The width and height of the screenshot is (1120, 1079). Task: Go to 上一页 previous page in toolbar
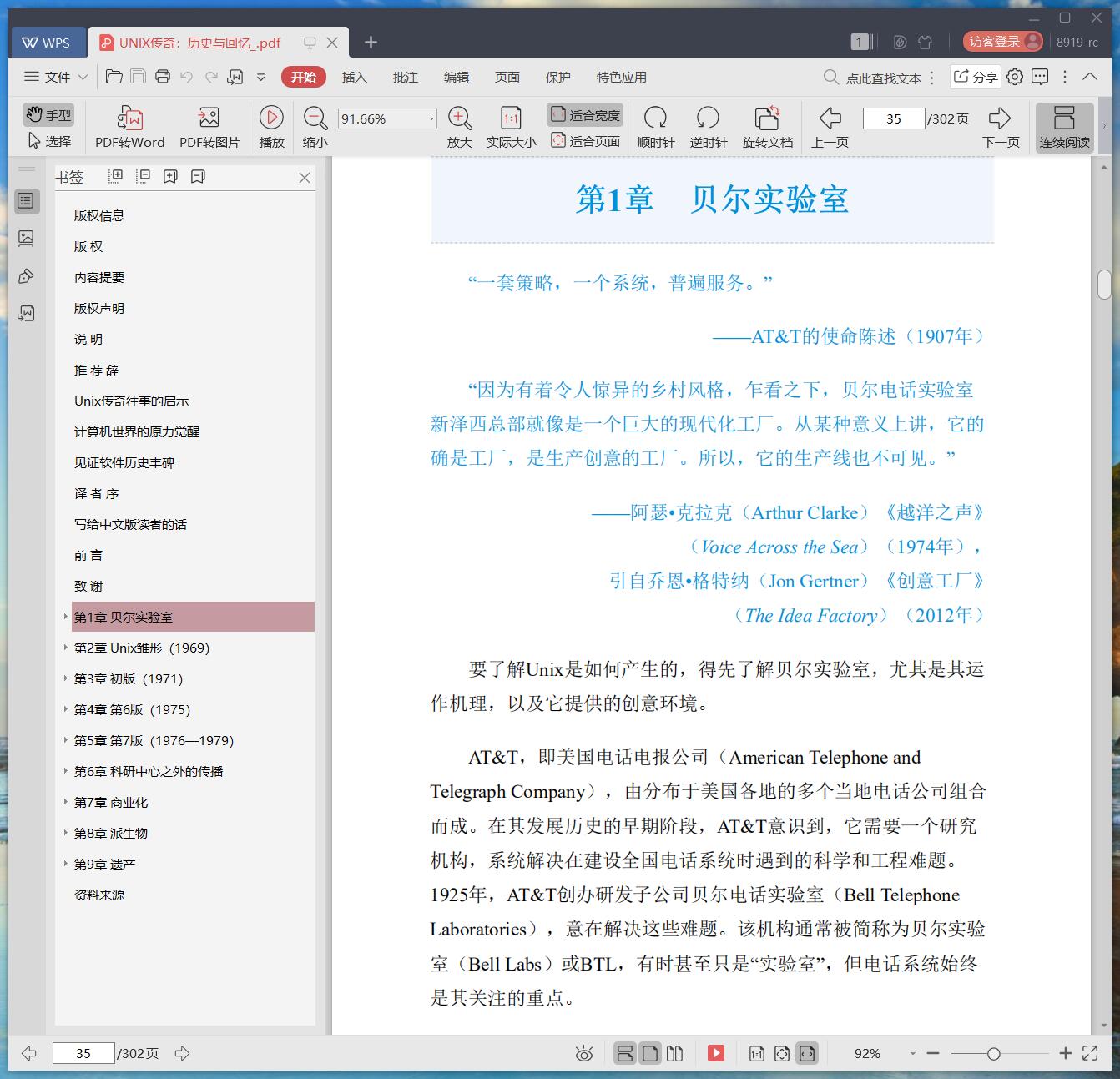[830, 127]
